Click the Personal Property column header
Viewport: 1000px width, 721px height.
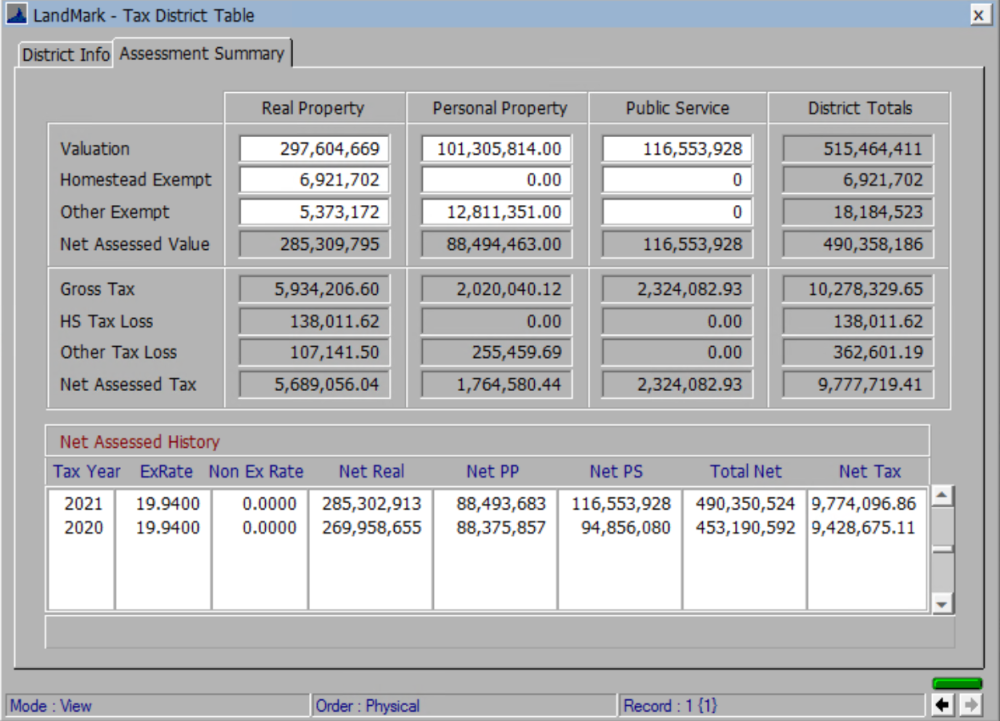499,108
